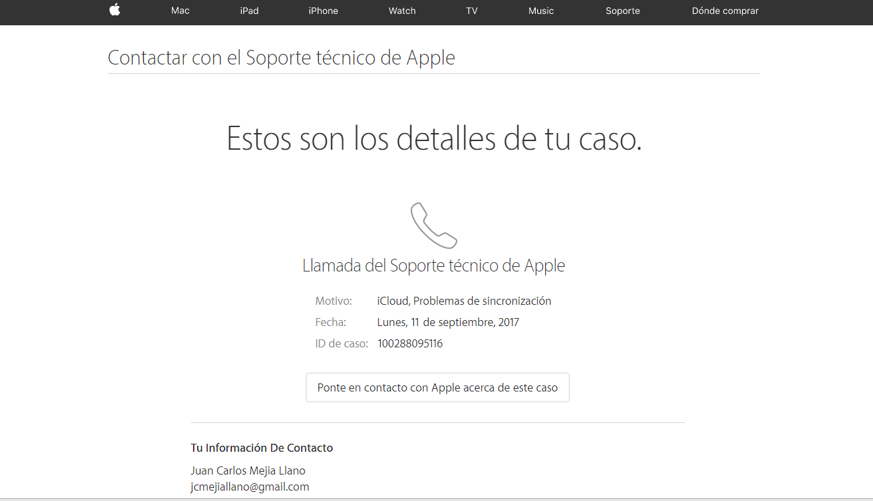Screen dimensions: 873x501
Task: Open the Watch menu item
Action: click(x=402, y=11)
